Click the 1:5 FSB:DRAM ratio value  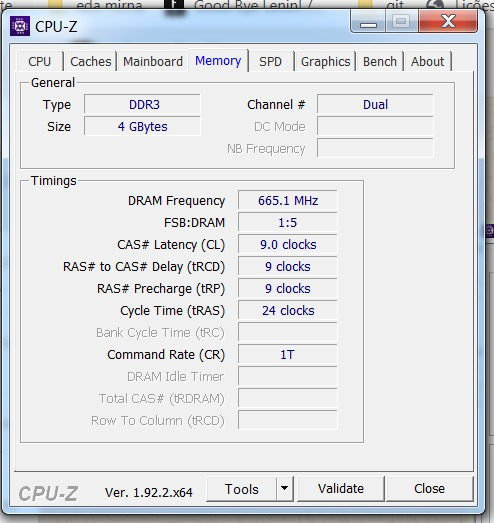click(x=288, y=223)
